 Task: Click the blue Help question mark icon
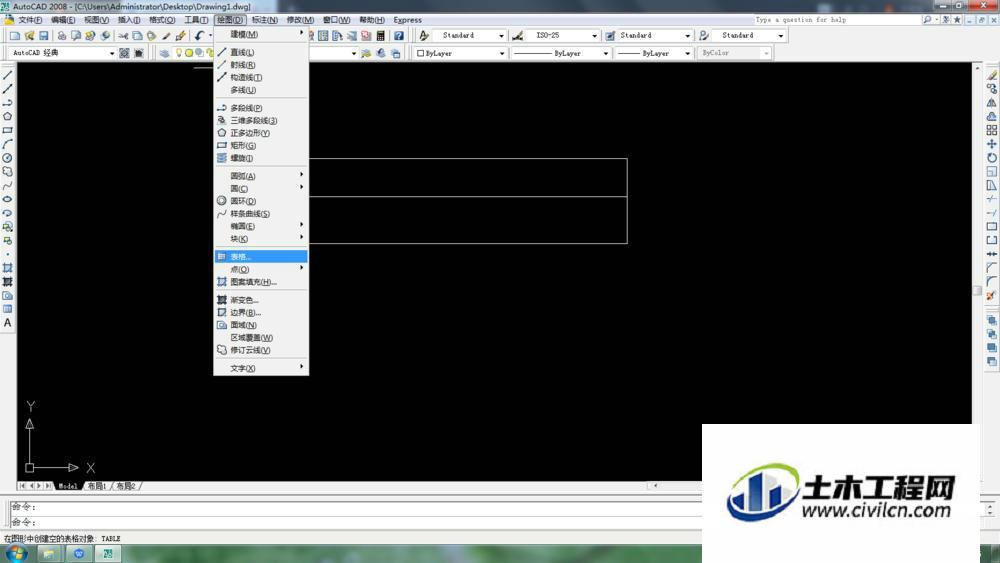coord(399,36)
